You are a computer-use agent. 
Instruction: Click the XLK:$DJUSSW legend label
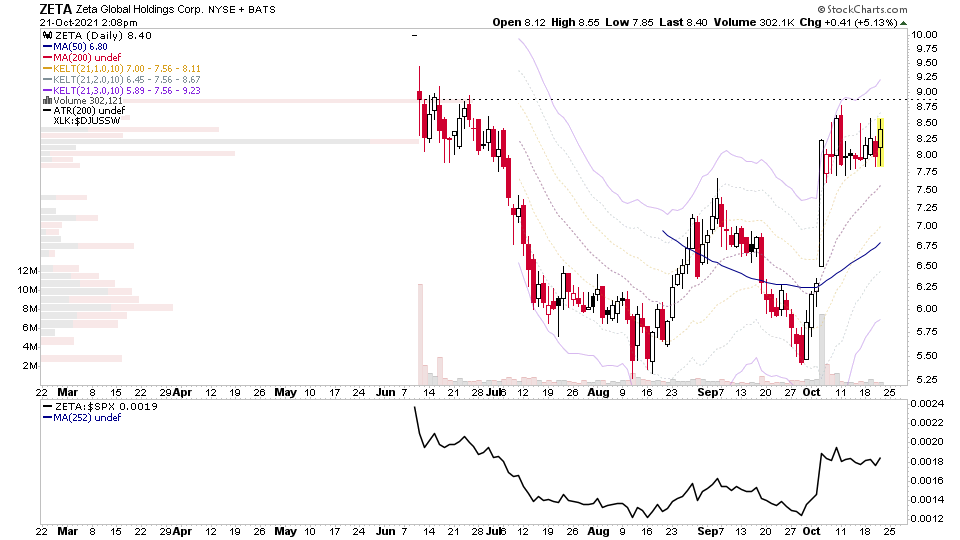pos(86,121)
